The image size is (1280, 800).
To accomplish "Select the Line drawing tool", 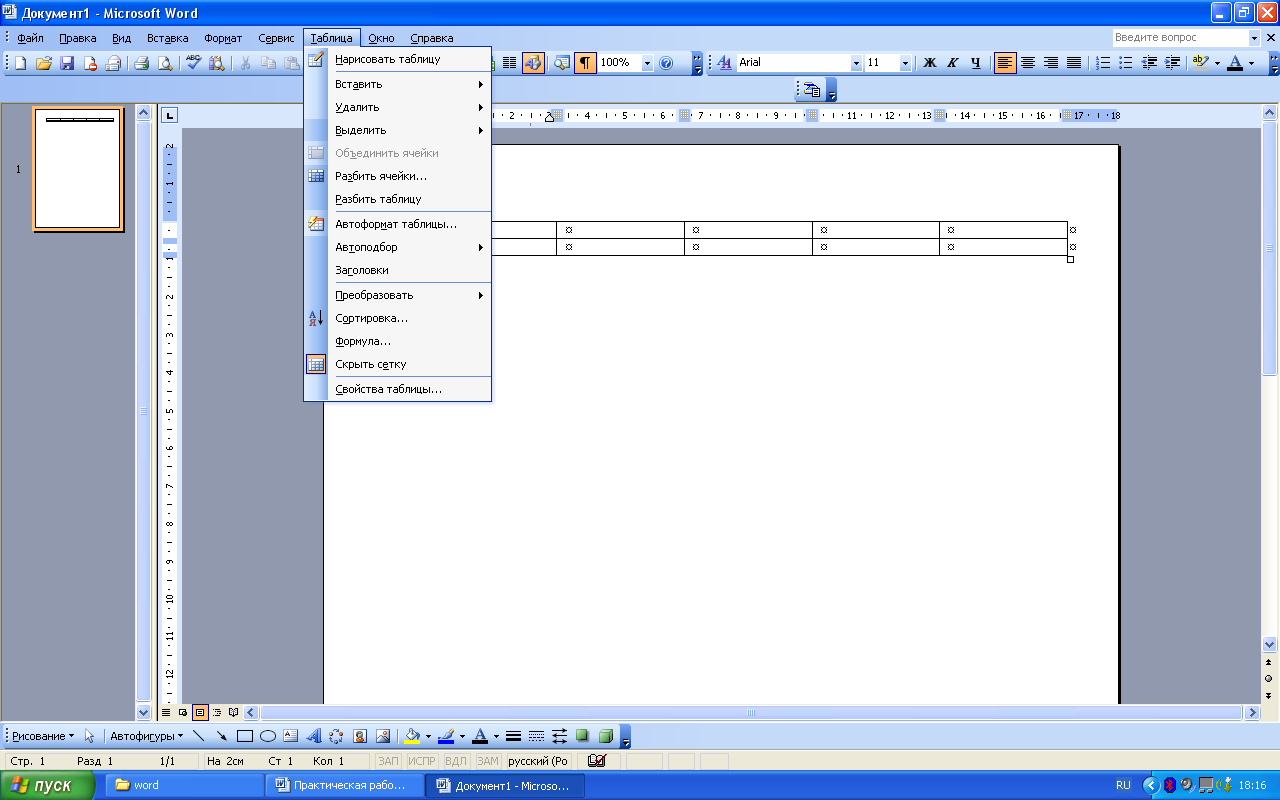I will point(198,736).
